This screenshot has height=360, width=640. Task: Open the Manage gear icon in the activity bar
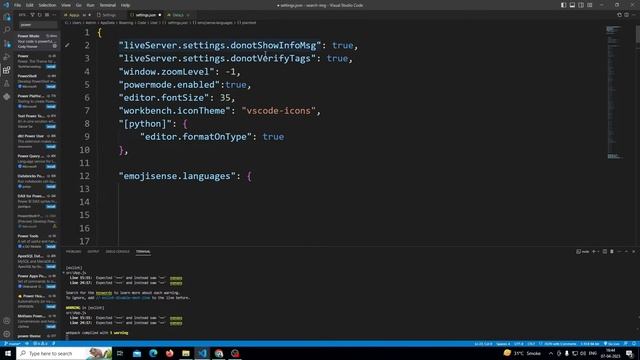tap(7, 334)
